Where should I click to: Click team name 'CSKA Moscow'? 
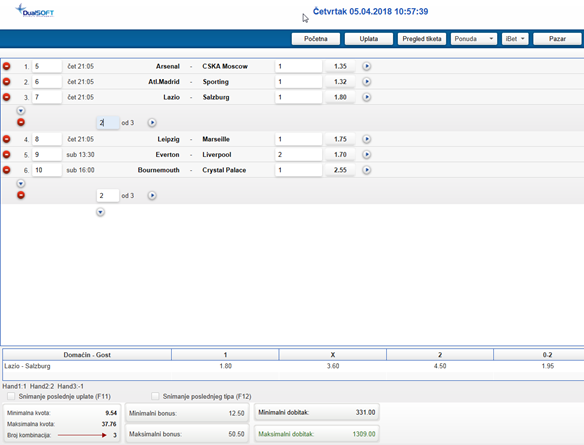(x=225, y=66)
